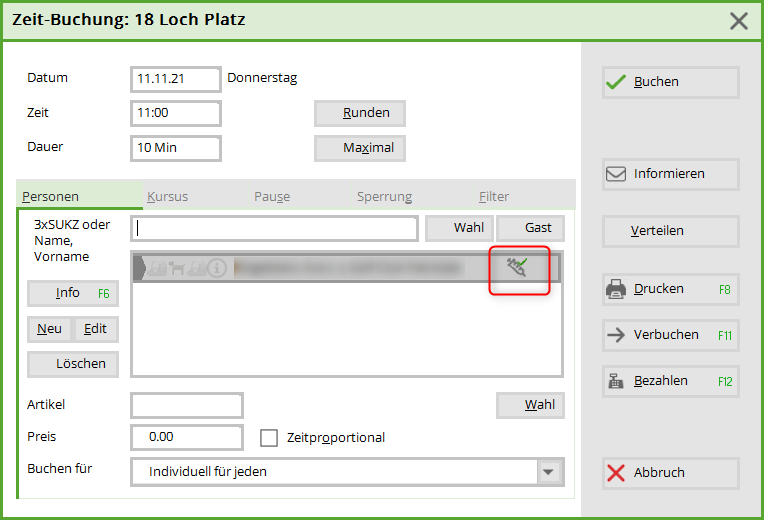Switch to the Kursus tab
This screenshot has height=520, width=764.
click(x=168, y=196)
